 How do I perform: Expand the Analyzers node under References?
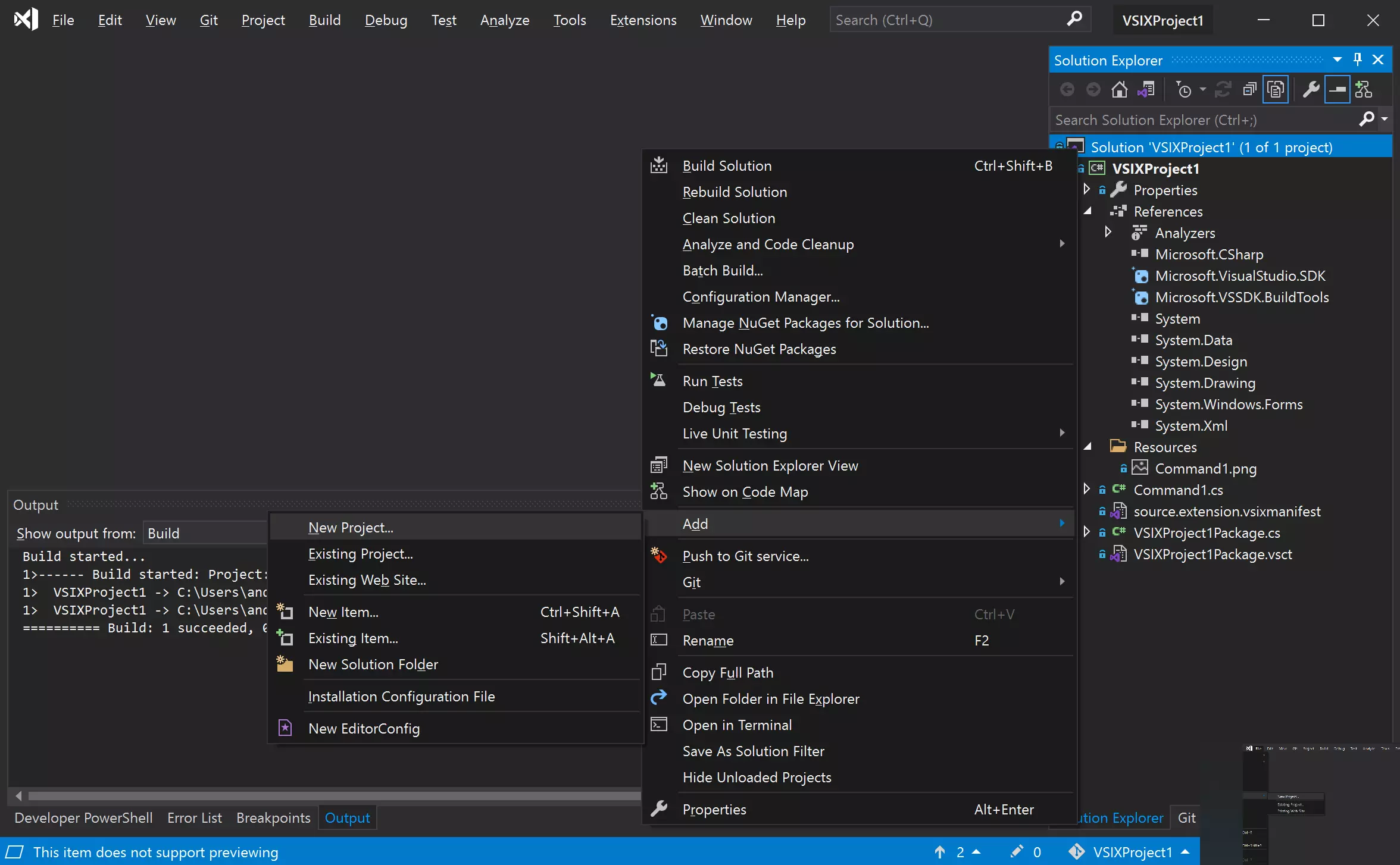[1108, 232]
